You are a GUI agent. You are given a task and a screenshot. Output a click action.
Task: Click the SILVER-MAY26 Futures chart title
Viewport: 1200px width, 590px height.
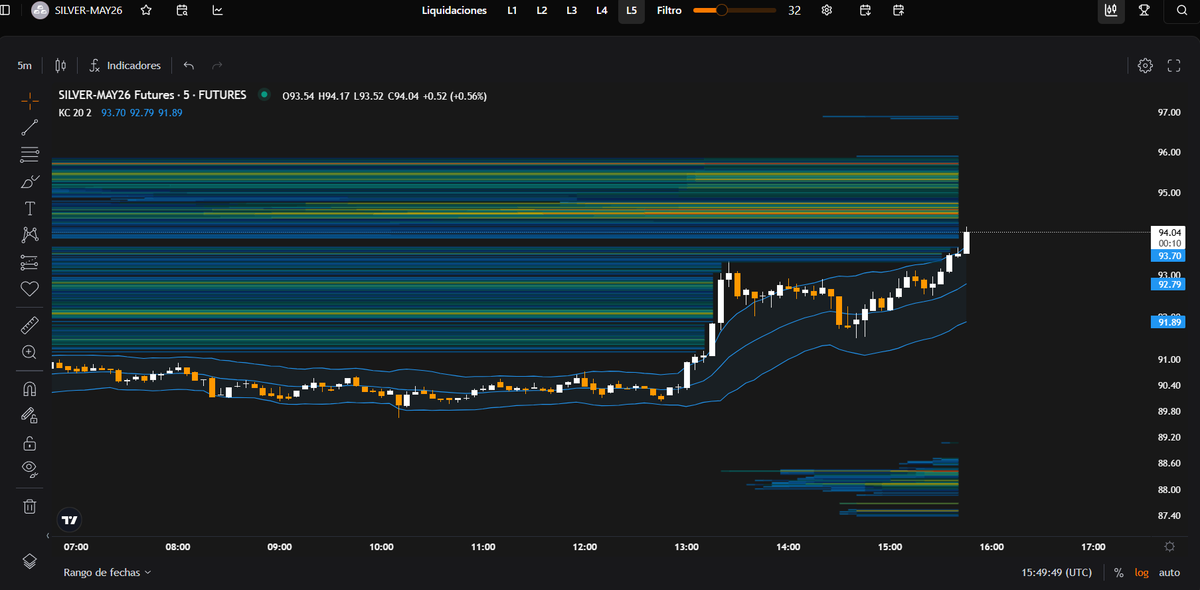153,96
